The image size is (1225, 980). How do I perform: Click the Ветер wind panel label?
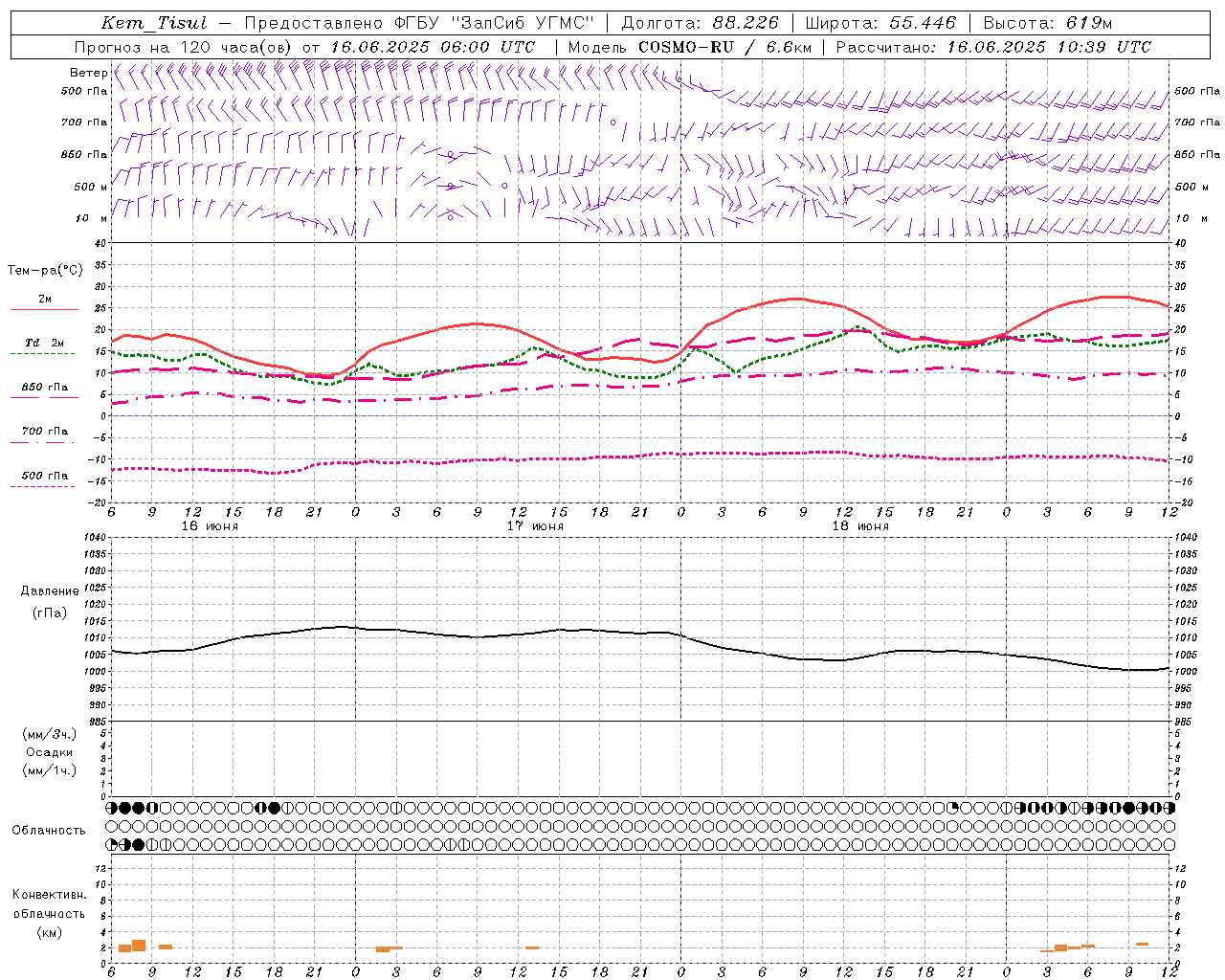(x=88, y=73)
